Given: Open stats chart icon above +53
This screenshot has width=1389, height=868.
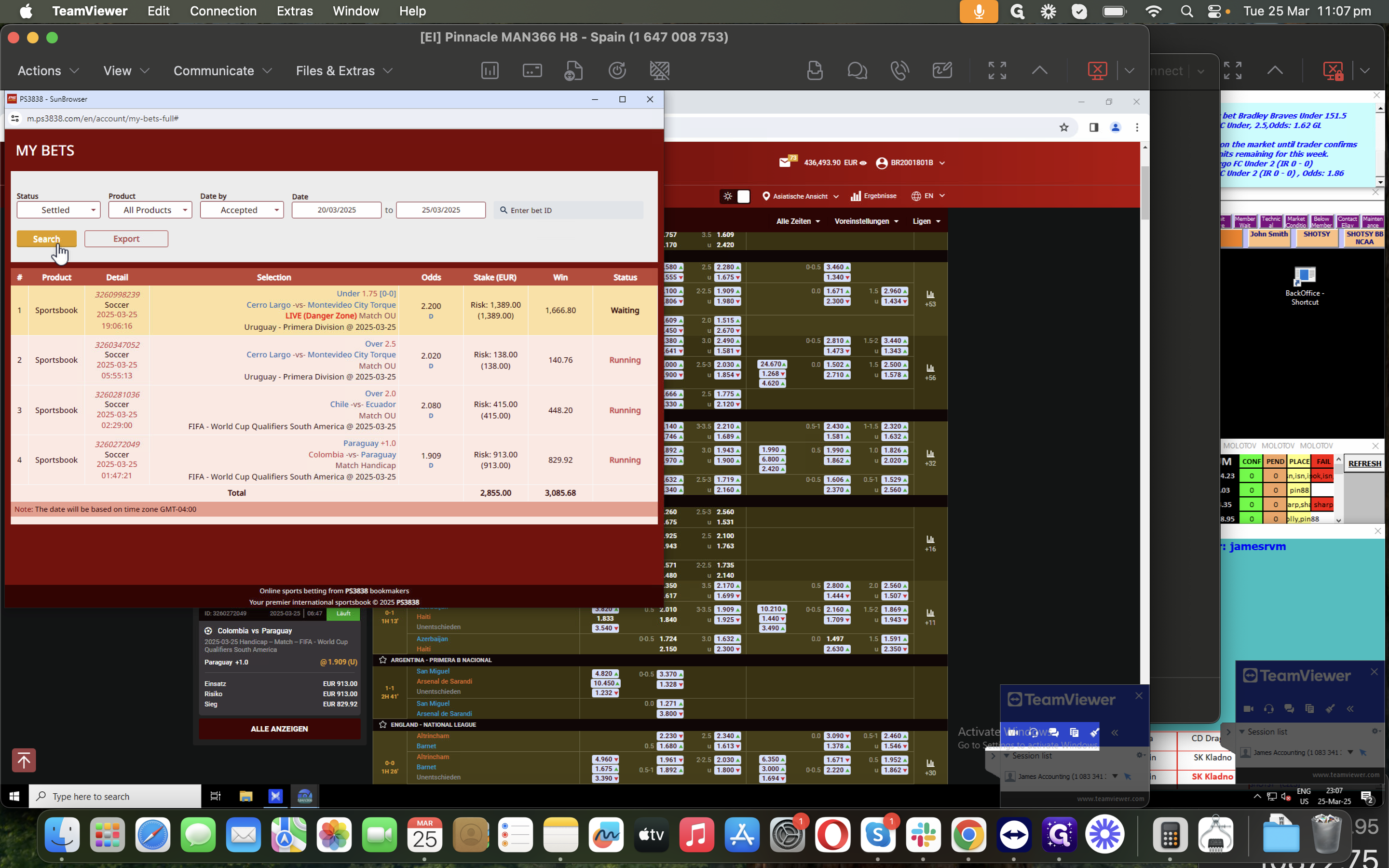Looking at the screenshot, I should [930, 295].
